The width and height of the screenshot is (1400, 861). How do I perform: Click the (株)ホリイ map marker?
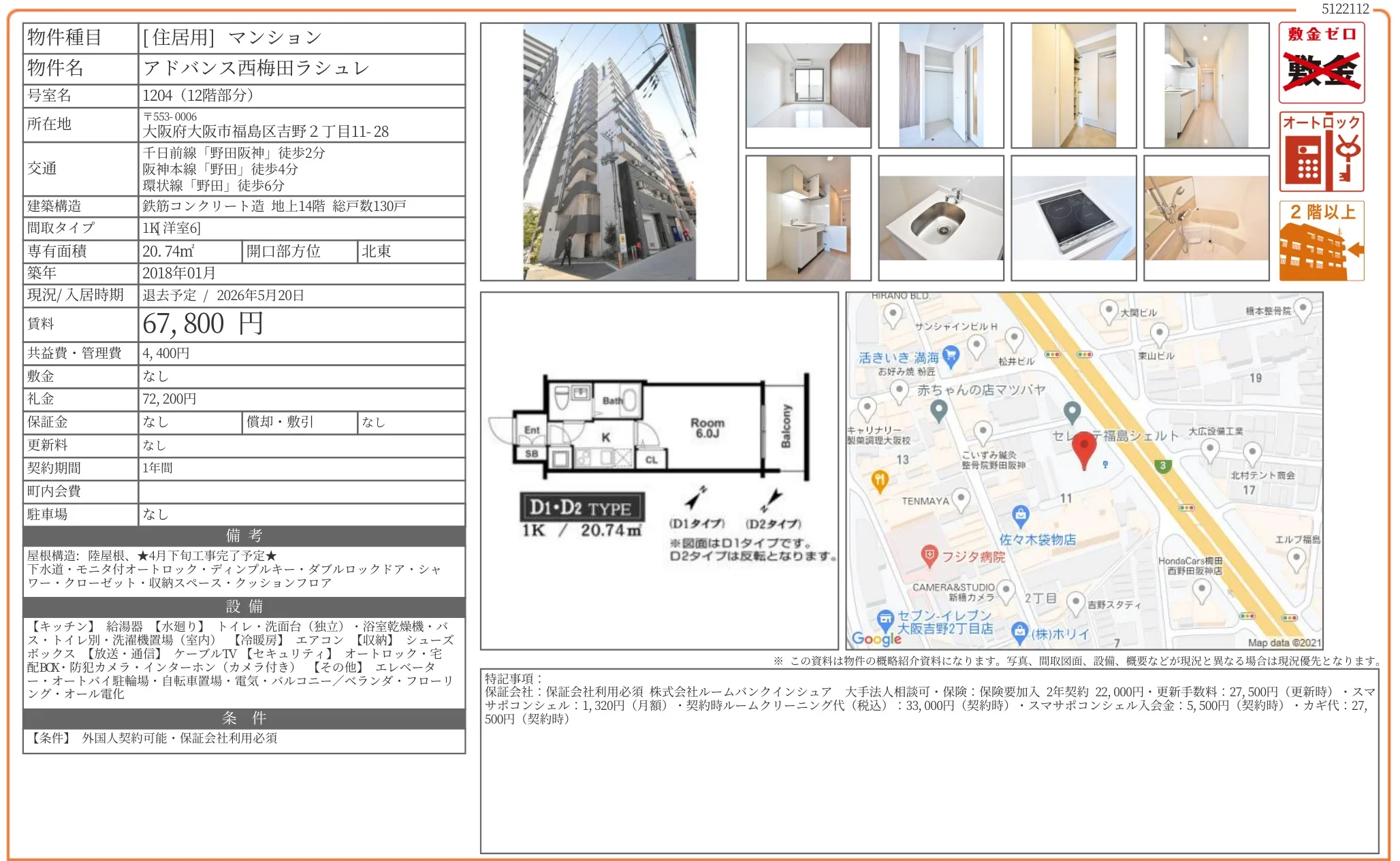[1019, 631]
